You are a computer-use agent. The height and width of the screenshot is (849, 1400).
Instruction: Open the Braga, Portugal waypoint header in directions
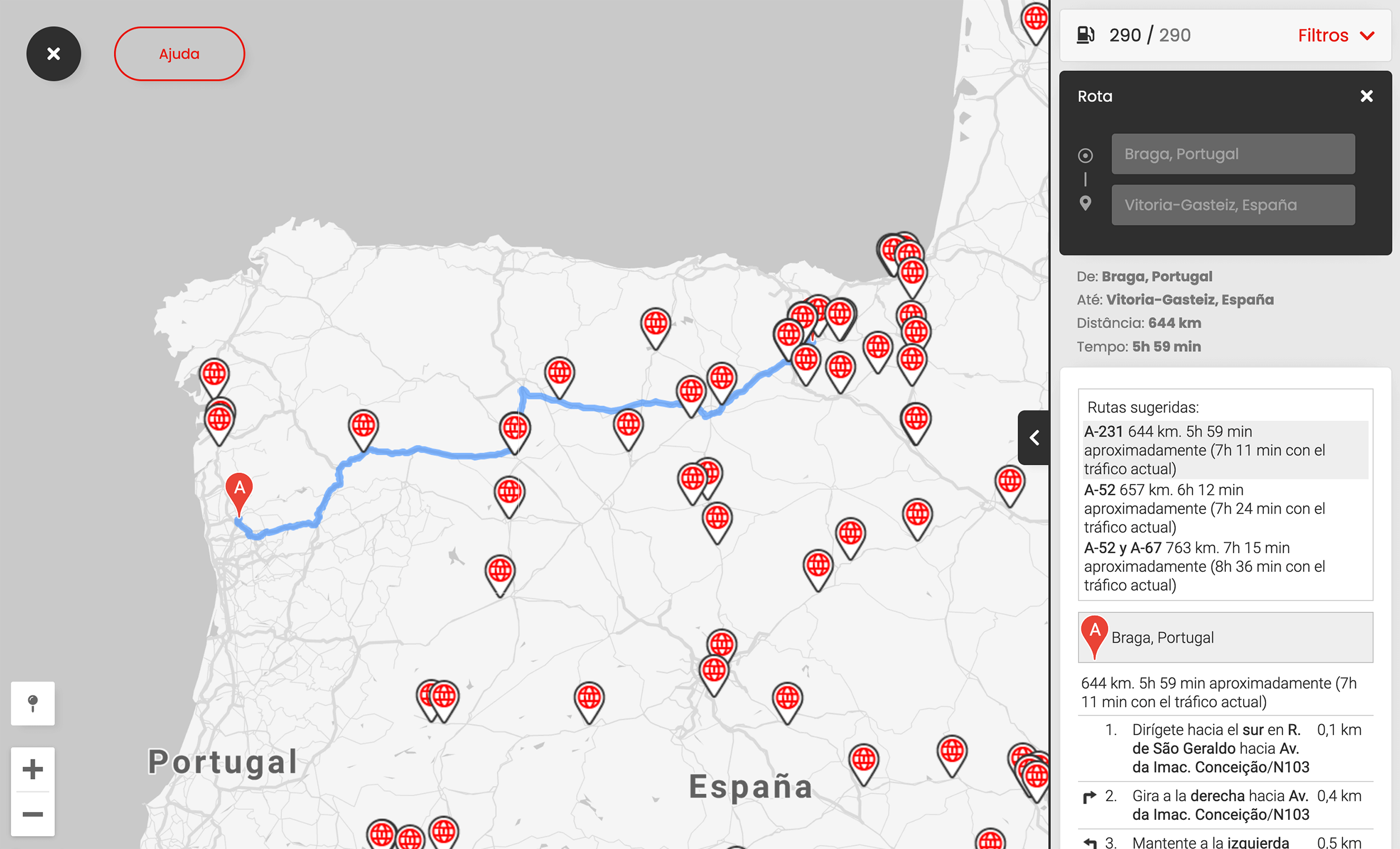point(1225,637)
